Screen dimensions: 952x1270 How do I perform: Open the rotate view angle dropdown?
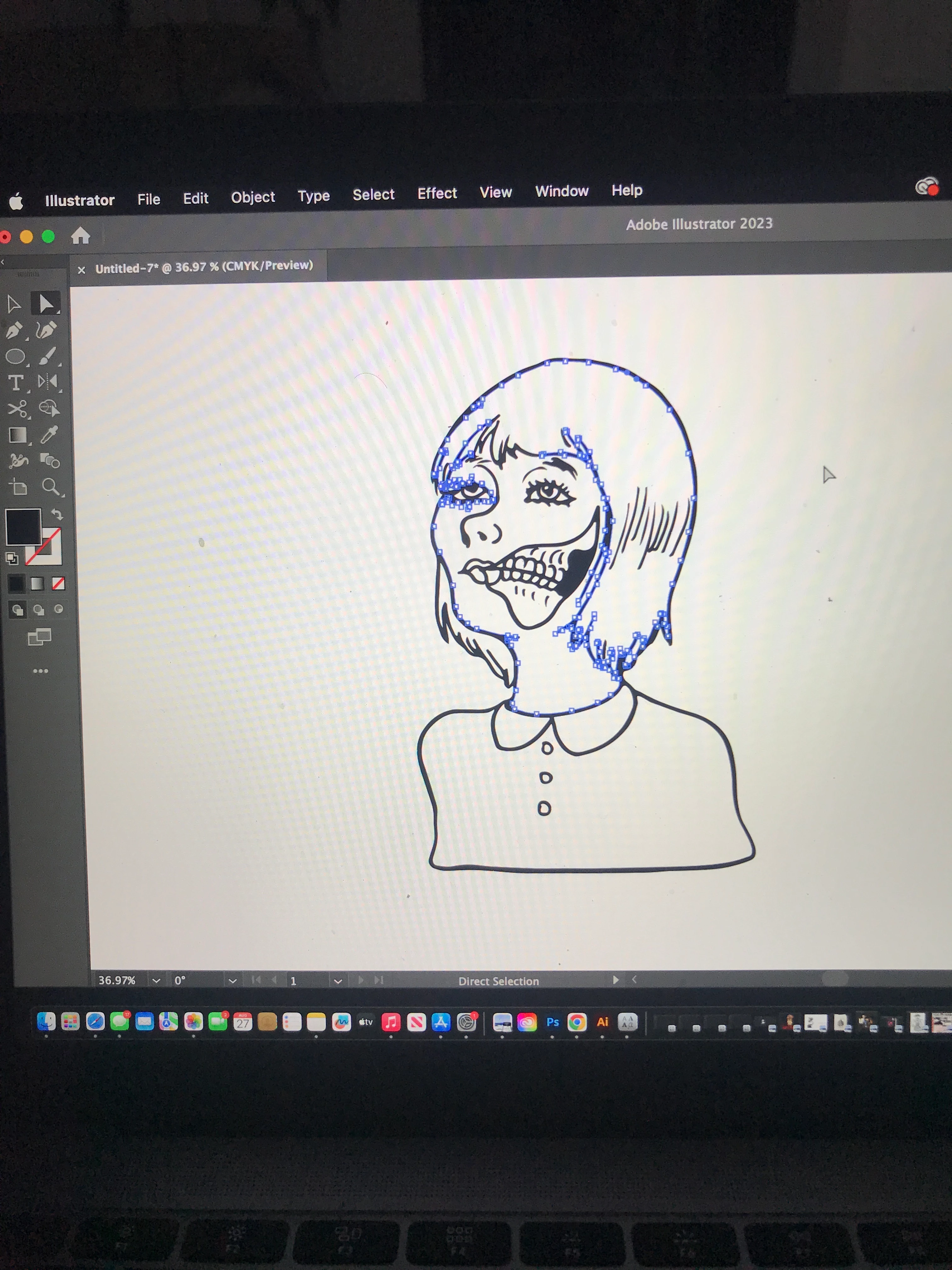coord(232,981)
